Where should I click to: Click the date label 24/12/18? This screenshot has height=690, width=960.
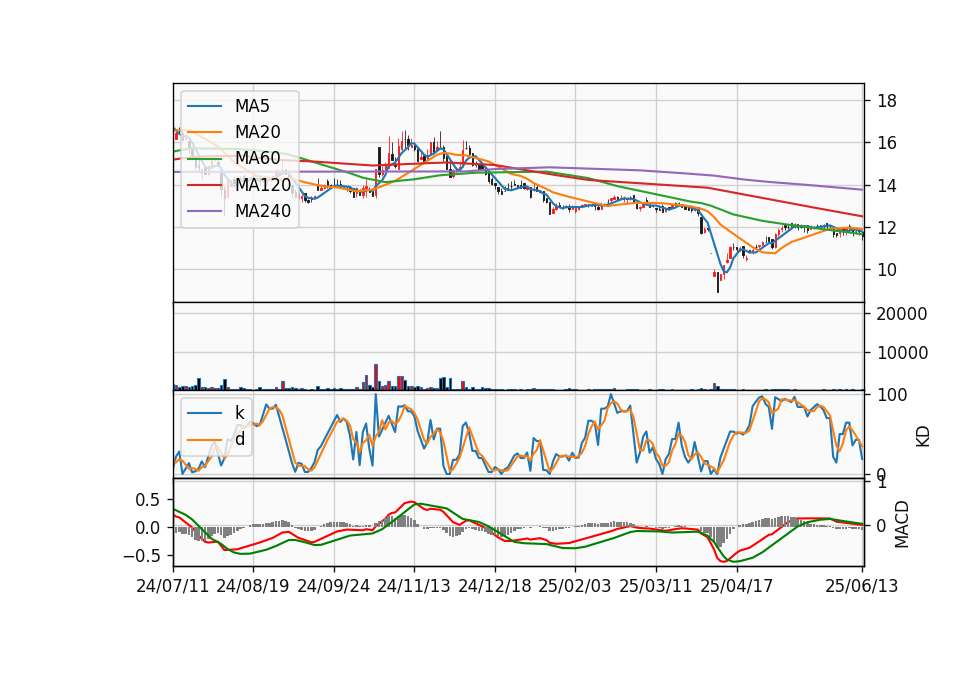(495, 586)
